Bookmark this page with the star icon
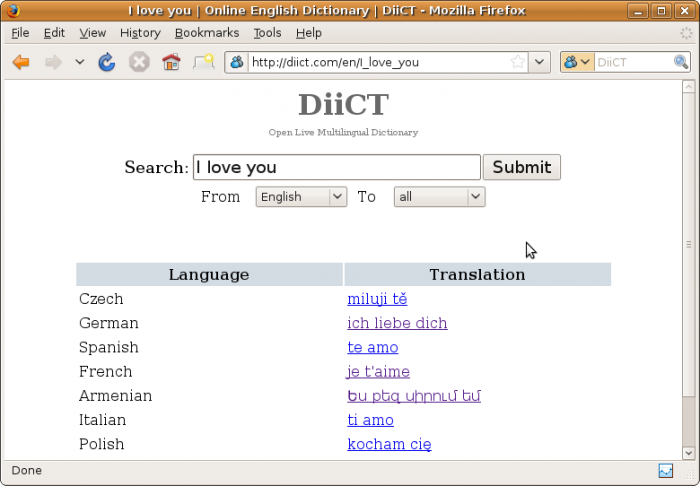This screenshot has height=486, width=700. 518,62
